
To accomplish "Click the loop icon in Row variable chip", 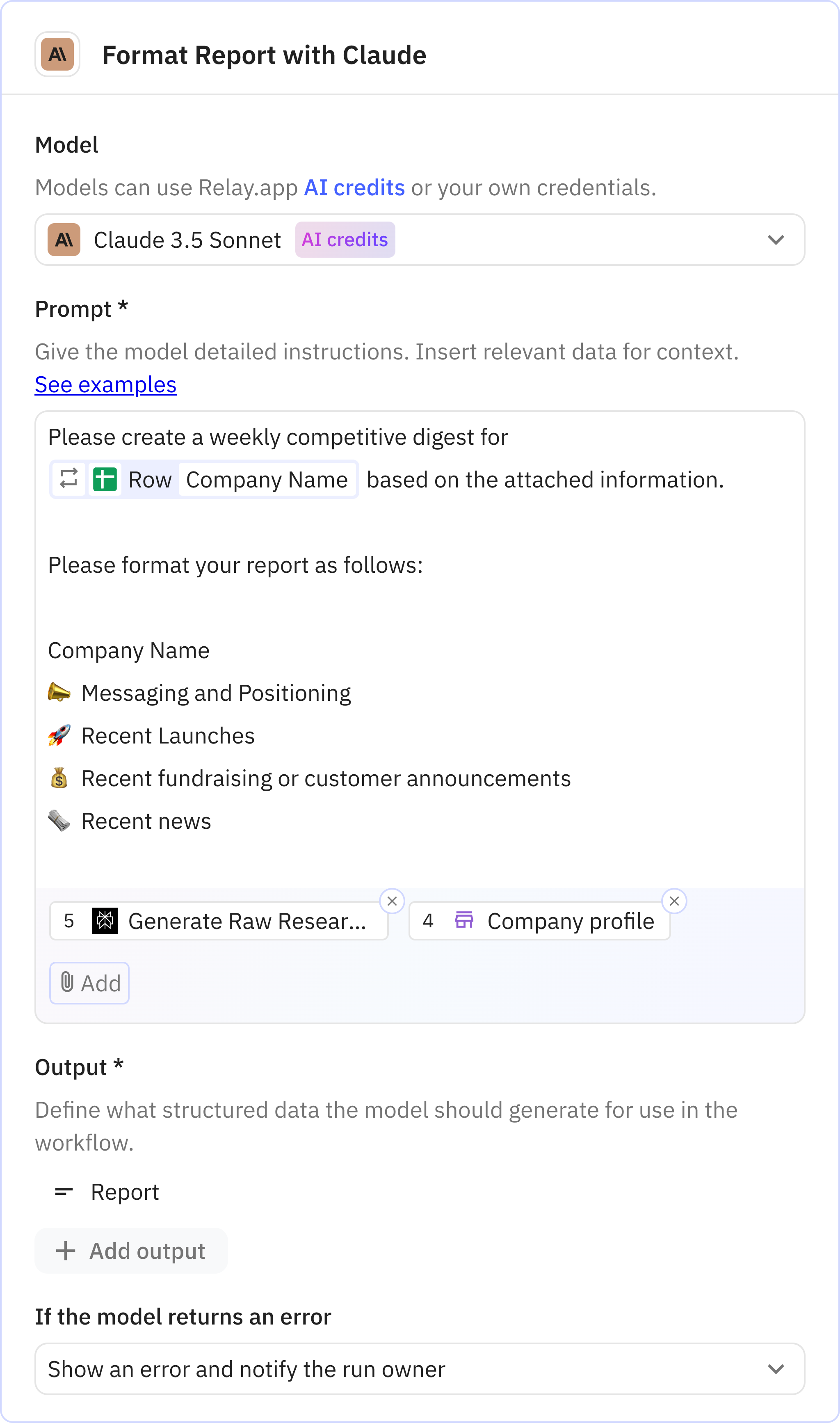I will 69,479.
